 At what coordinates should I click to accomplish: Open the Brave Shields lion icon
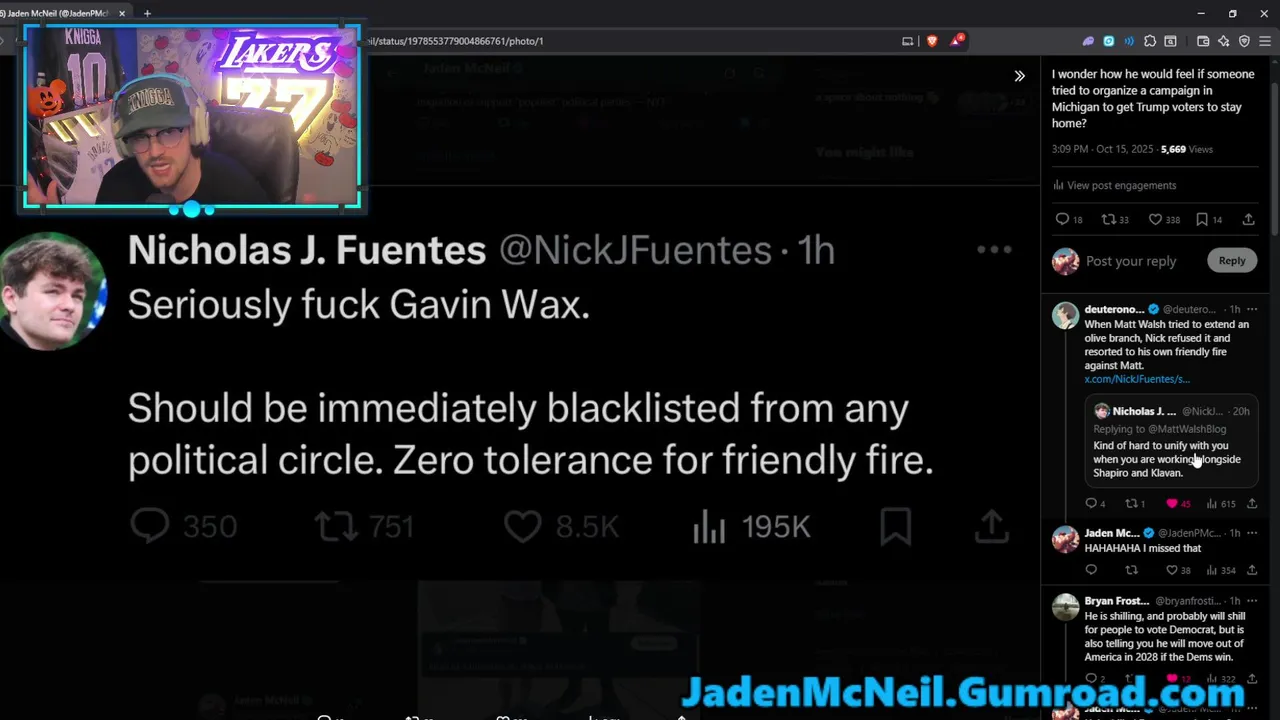[x=932, y=41]
